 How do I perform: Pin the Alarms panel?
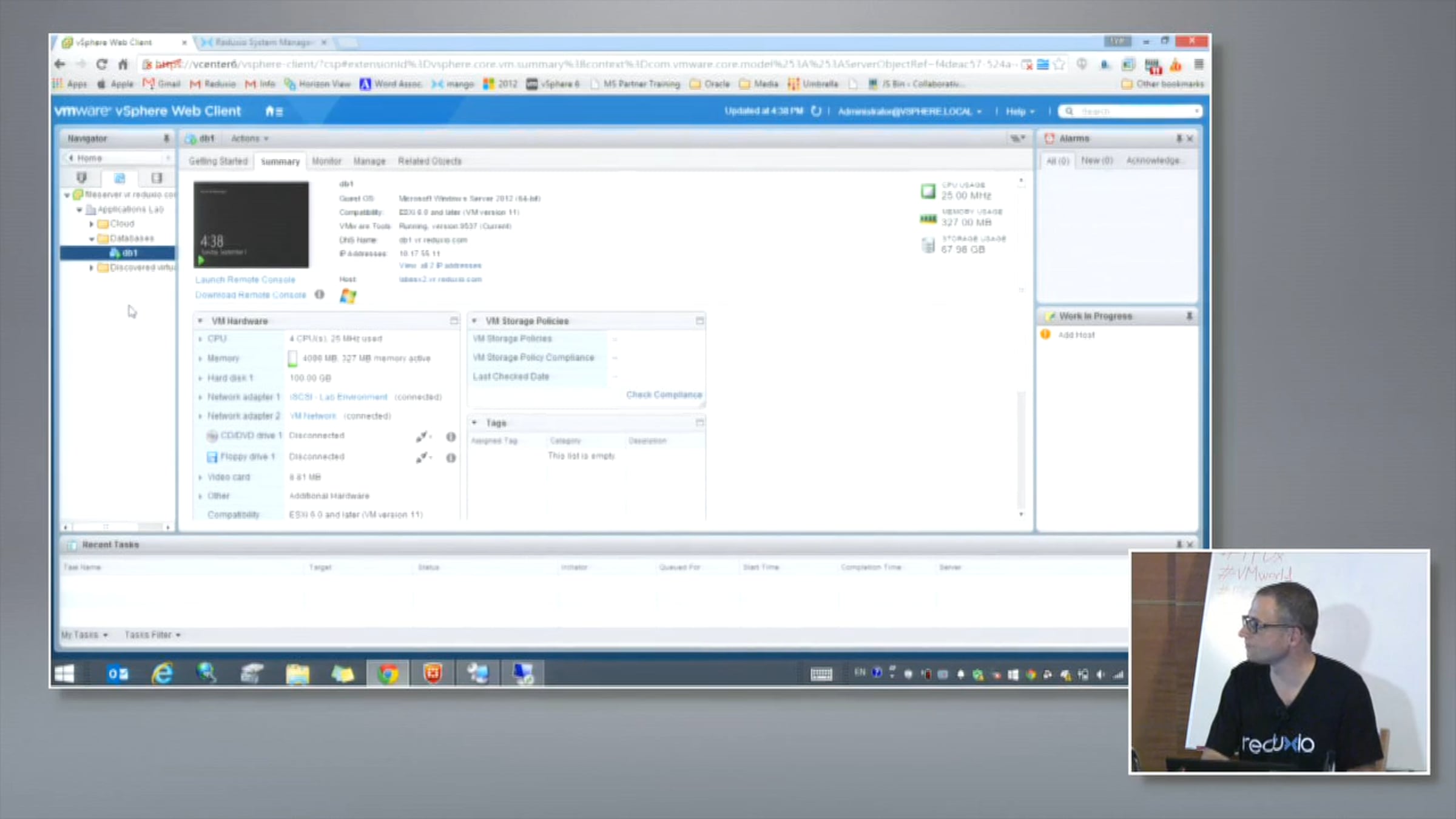pos(1179,138)
